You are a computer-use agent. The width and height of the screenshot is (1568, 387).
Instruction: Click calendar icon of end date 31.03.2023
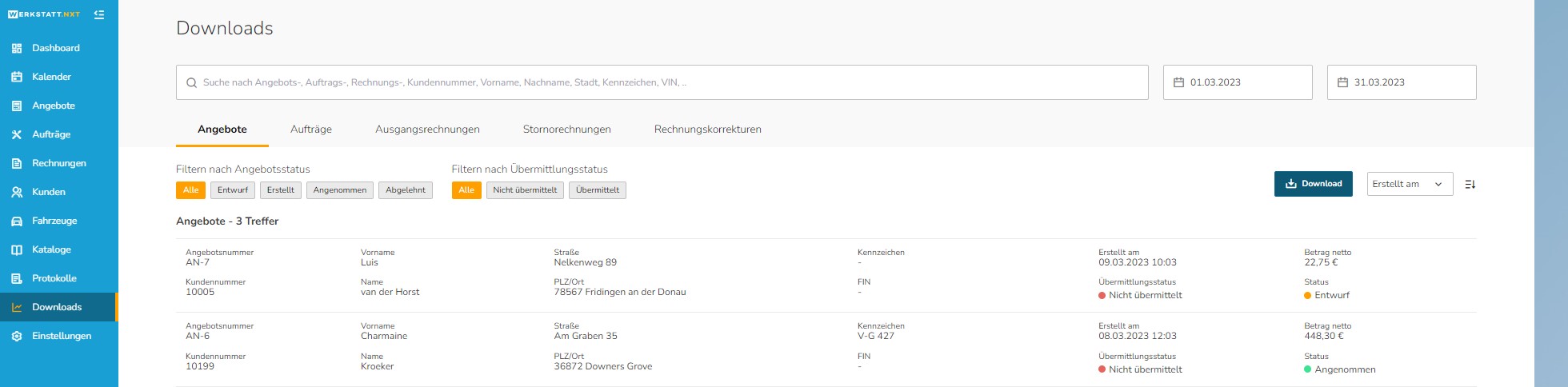(x=1342, y=82)
